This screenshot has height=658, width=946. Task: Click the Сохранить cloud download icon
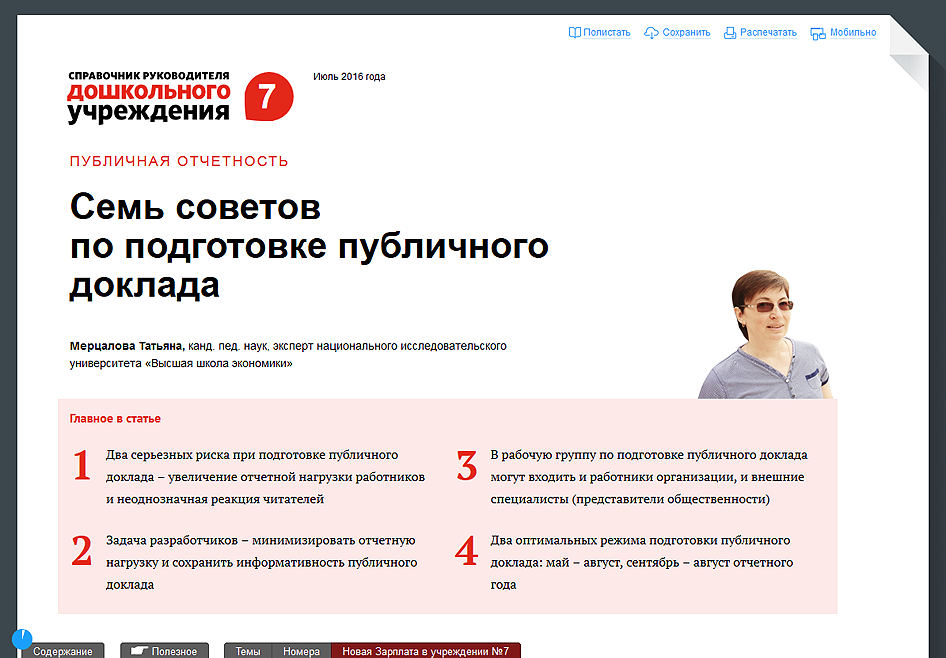[x=651, y=33]
